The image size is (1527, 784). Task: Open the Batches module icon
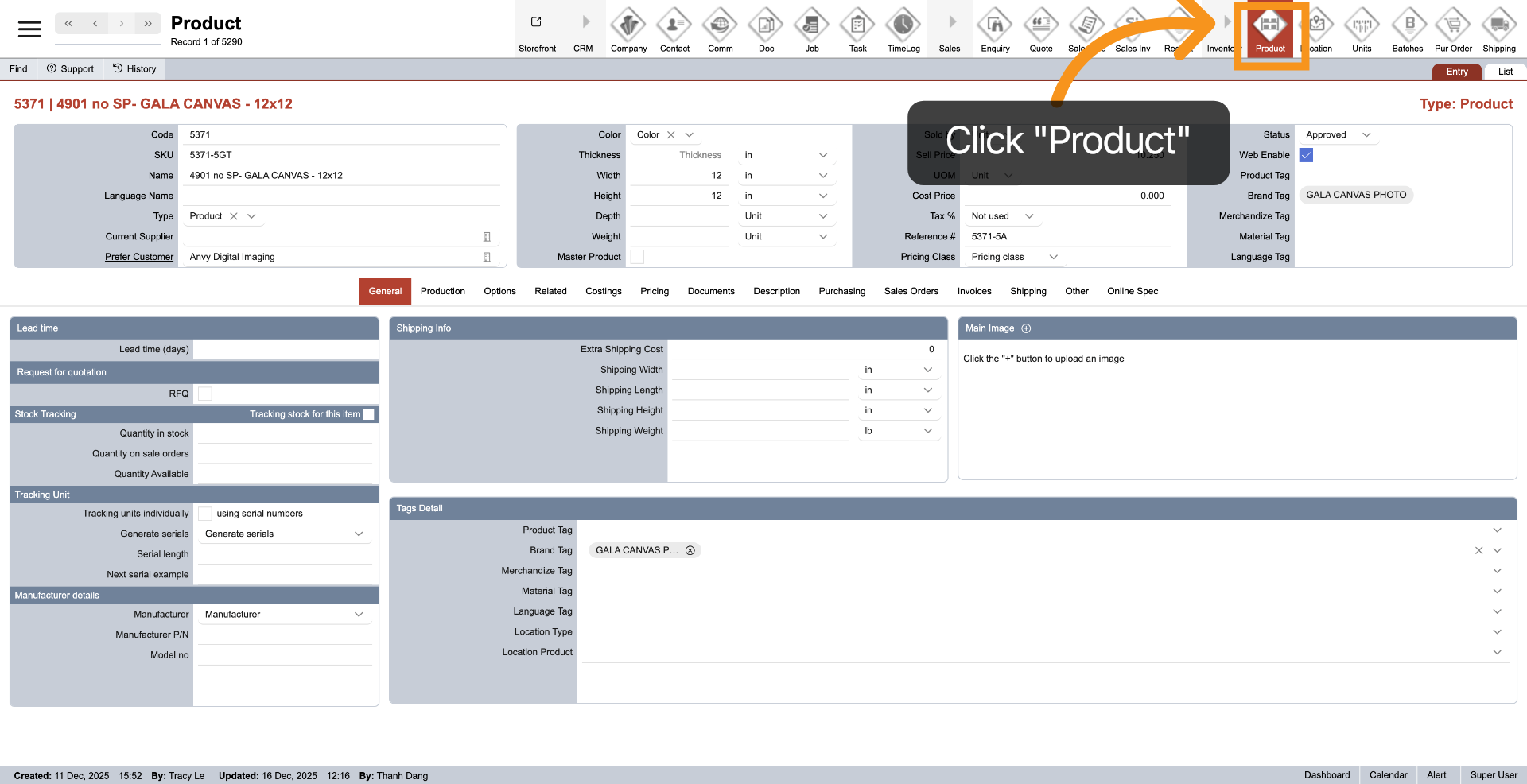(x=1407, y=26)
